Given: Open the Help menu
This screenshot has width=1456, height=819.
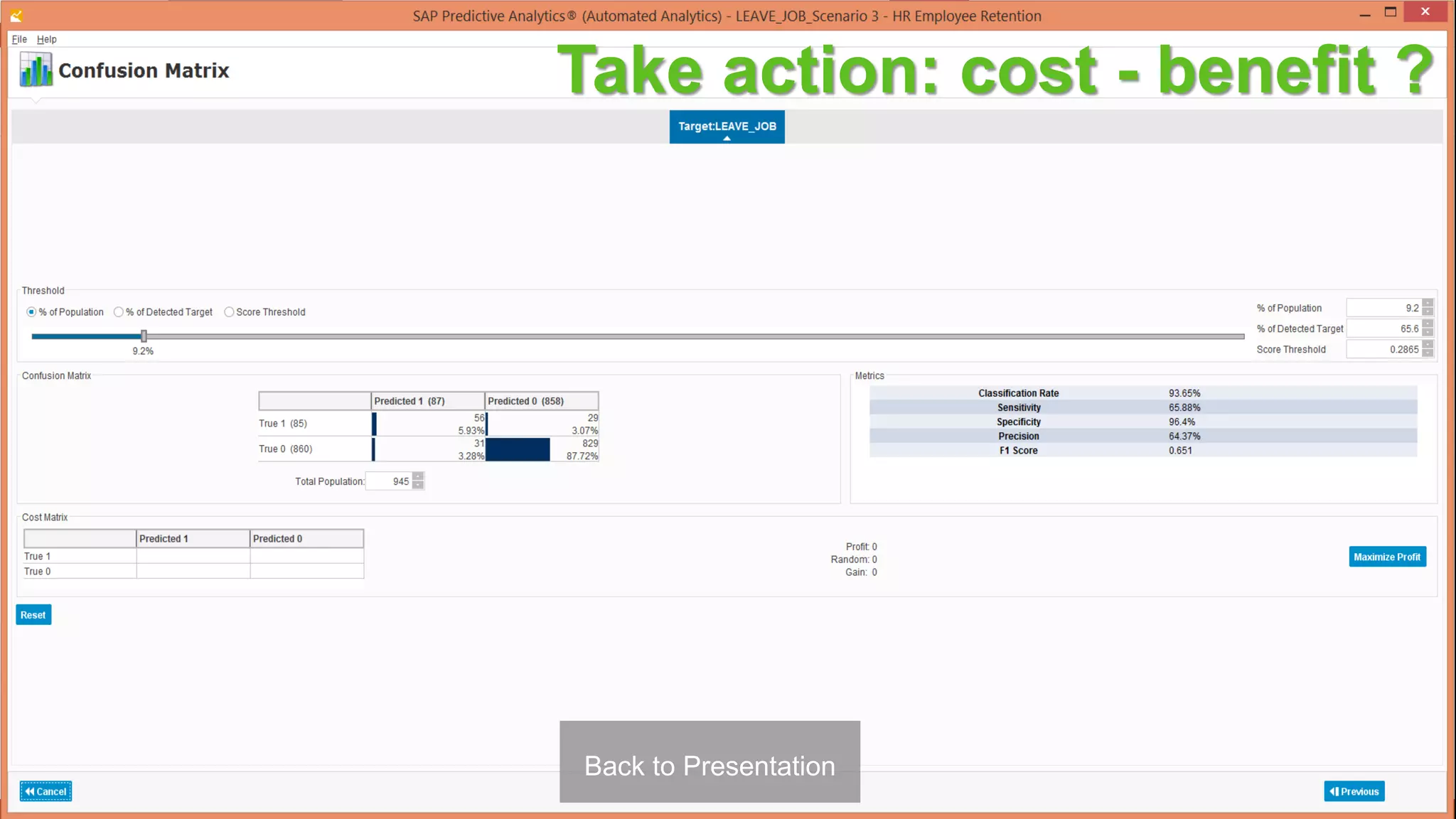Looking at the screenshot, I should click(47, 39).
